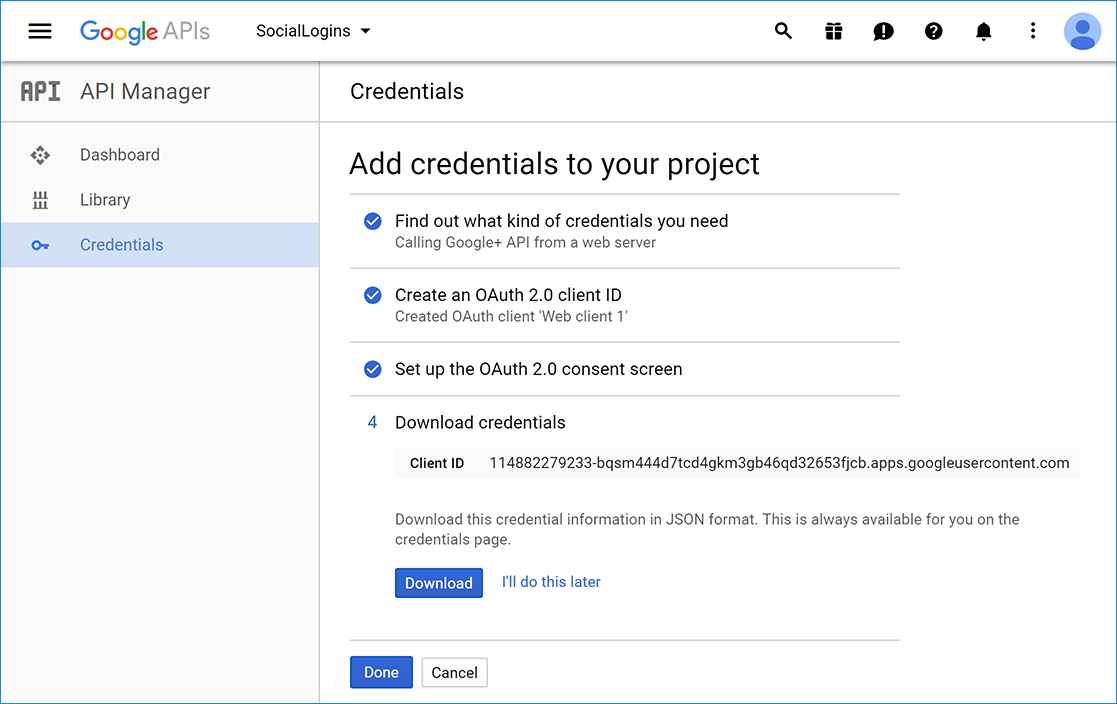Open the three-dot more options menu
Screen dimensions: 1117x704
click(x=1033, y=31)
